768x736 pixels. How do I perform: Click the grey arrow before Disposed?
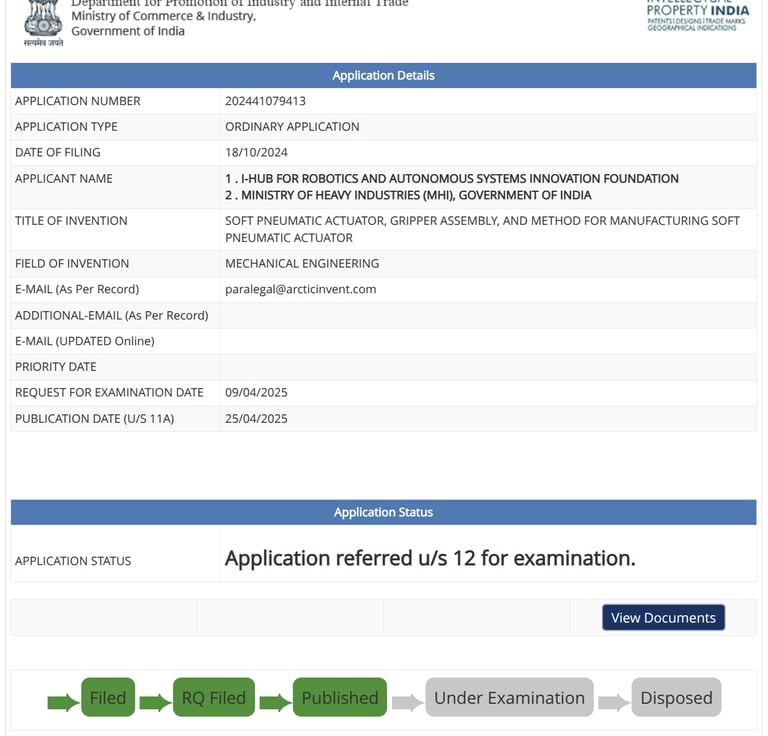(614, 702)
